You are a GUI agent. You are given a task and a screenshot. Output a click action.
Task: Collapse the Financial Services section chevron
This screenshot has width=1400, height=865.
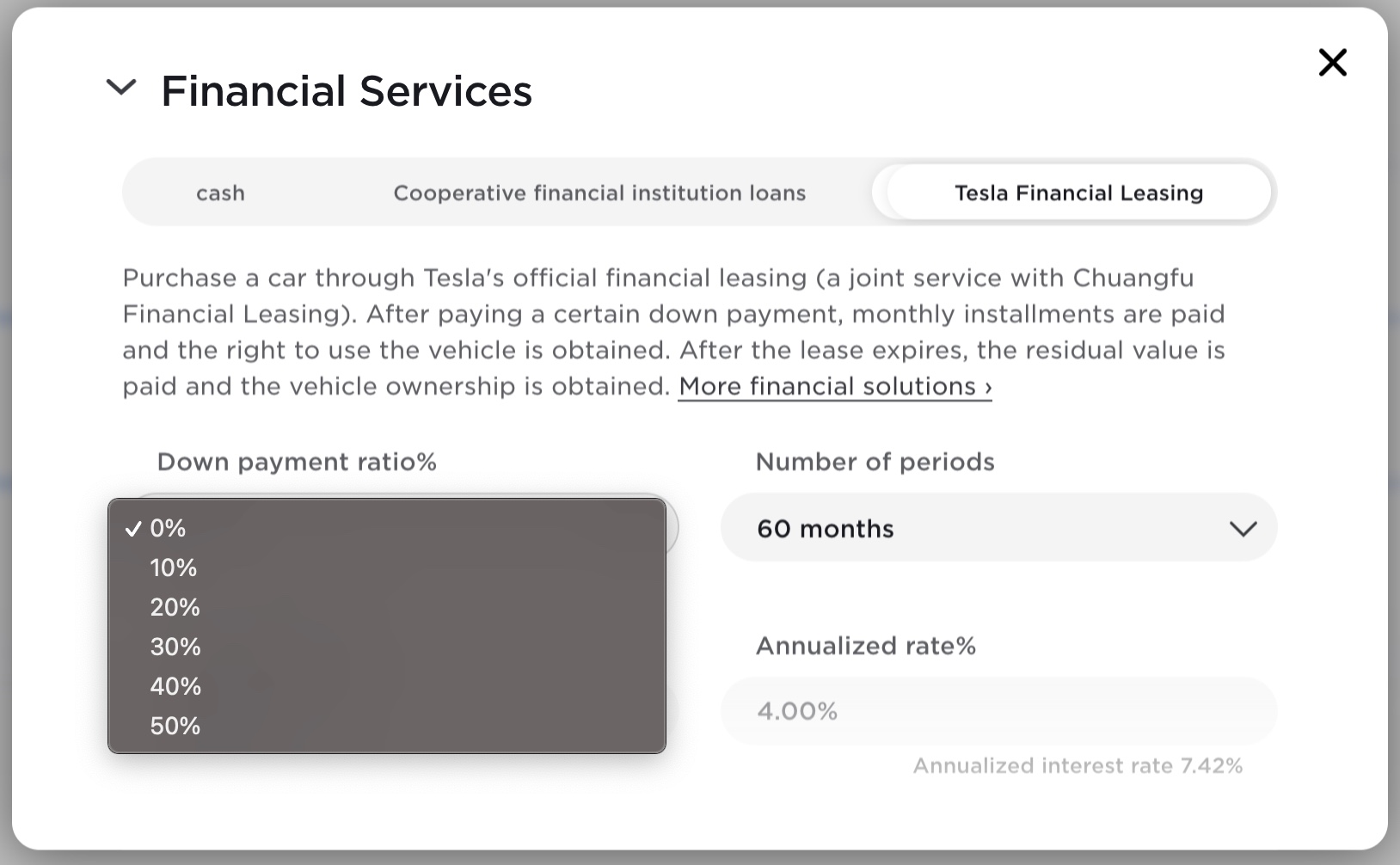coord(121,87)
